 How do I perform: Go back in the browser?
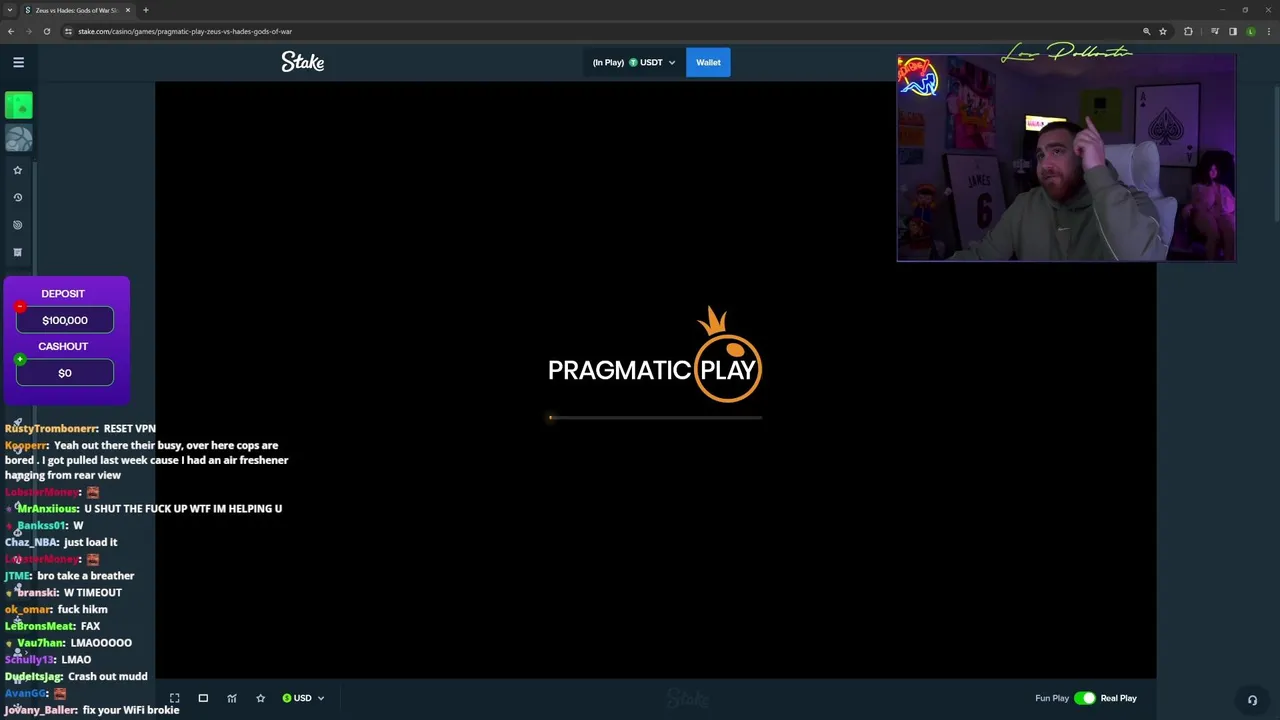tap(11, 31)
